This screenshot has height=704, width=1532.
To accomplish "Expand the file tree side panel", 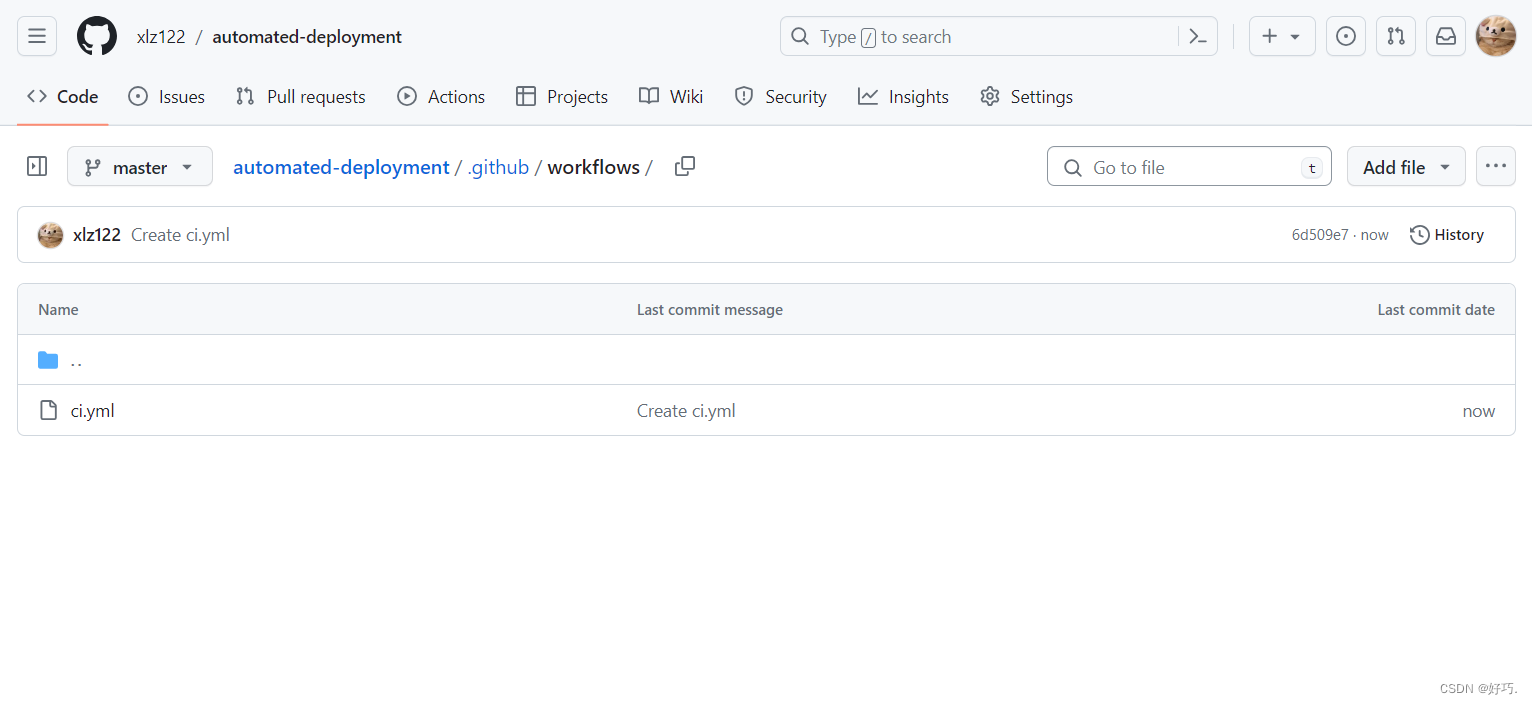I will click(x=37, y=166).
